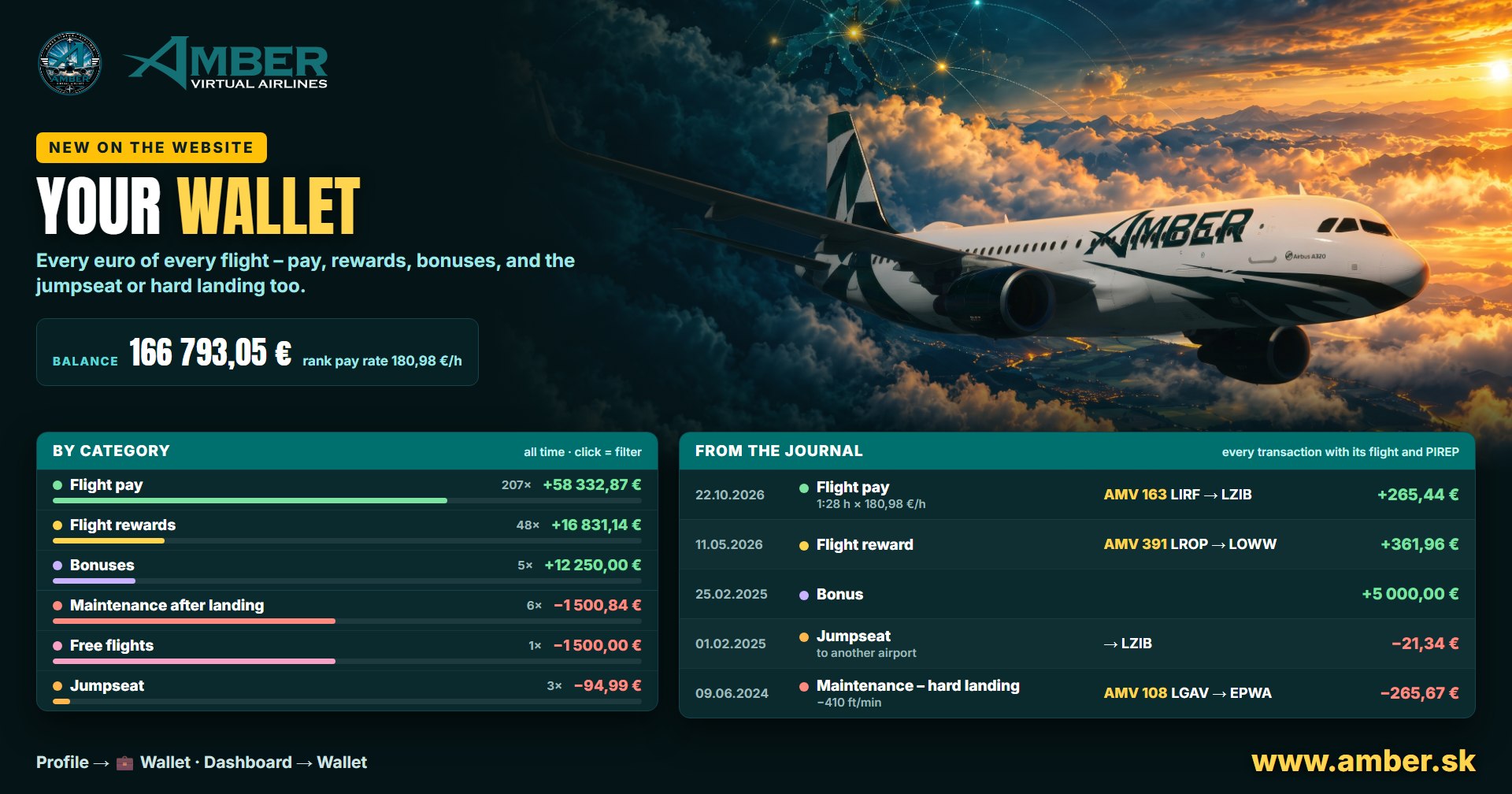
Task: Click the +58 332,87 € Flight pay total
Action: (x=592, y=485)
